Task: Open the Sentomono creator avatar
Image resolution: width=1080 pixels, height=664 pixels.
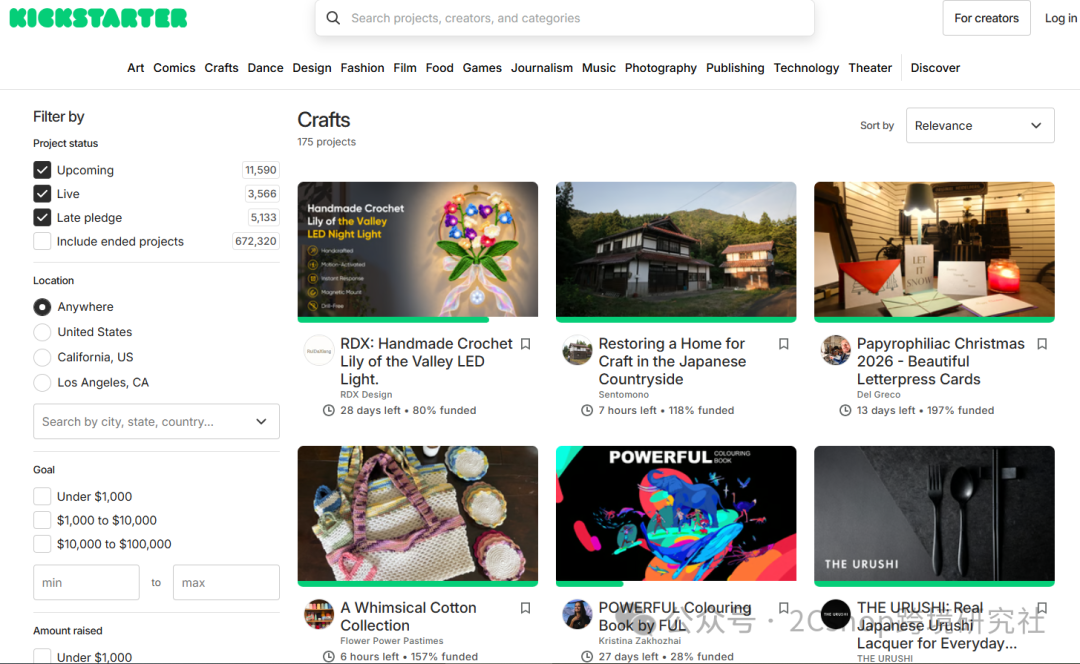Action: tap(577, 350)
